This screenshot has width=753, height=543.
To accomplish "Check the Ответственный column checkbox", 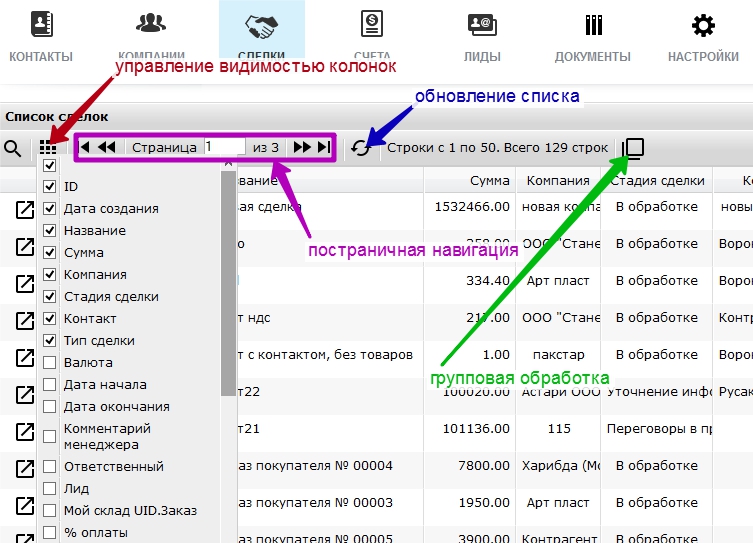I will [x=50, y=467].
